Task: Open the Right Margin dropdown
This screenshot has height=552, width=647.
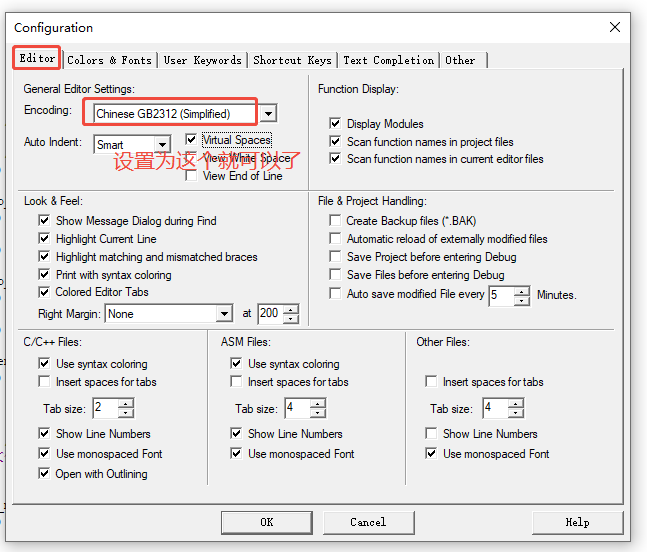Action: (224, 314)
